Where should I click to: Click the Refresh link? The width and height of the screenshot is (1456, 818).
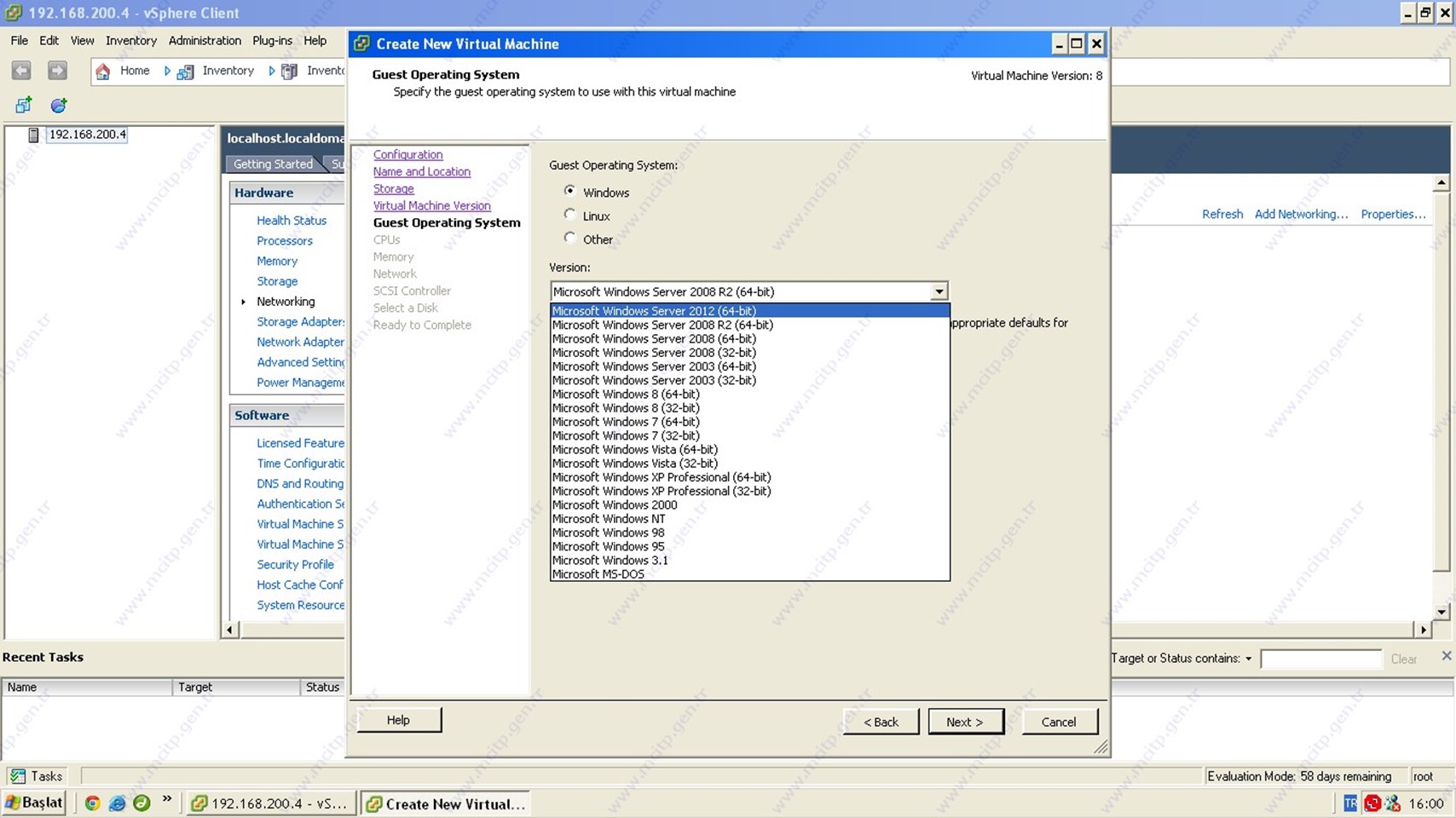pos(1222,214)
